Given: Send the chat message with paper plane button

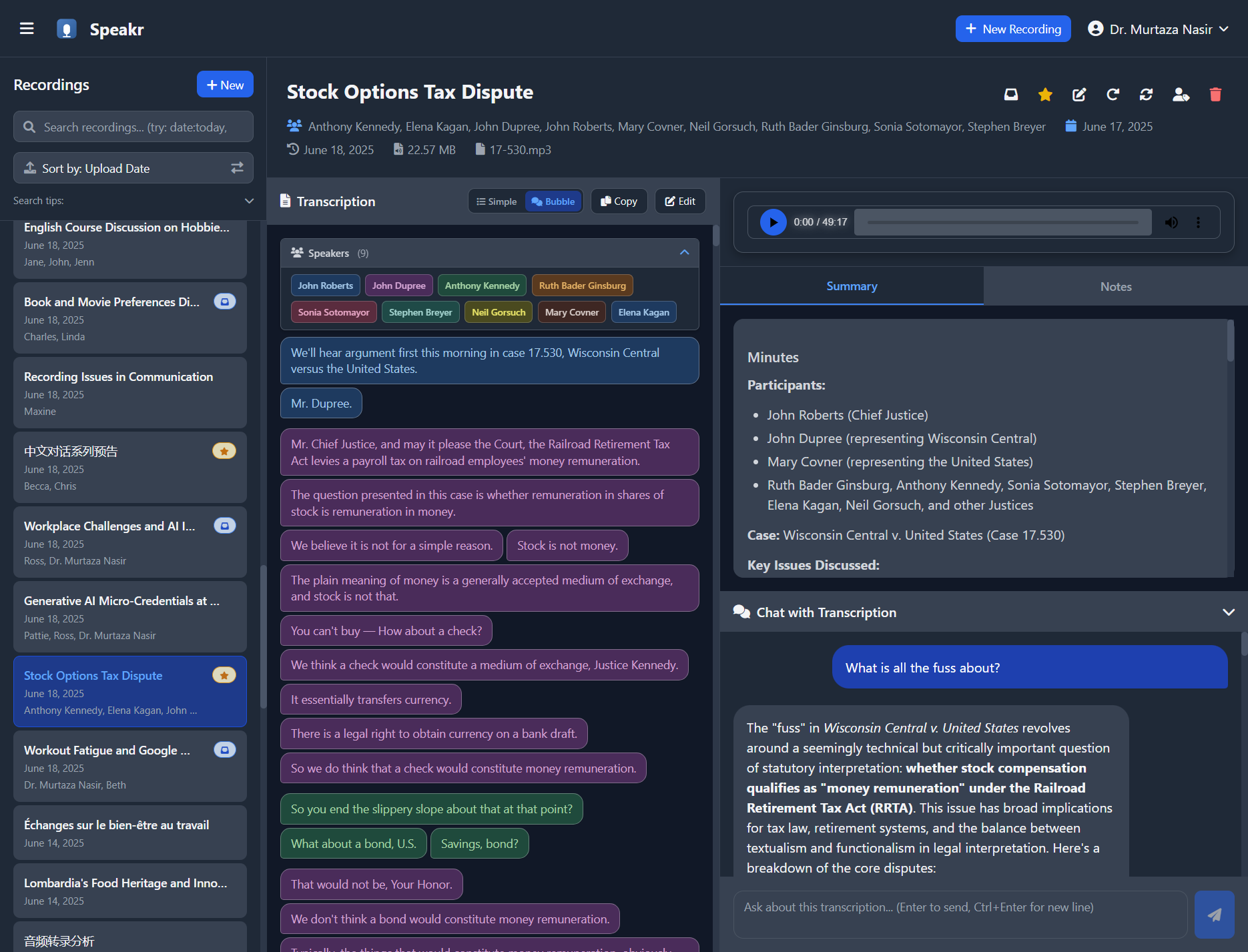Looking at the screenshot, I should 1214,915.
